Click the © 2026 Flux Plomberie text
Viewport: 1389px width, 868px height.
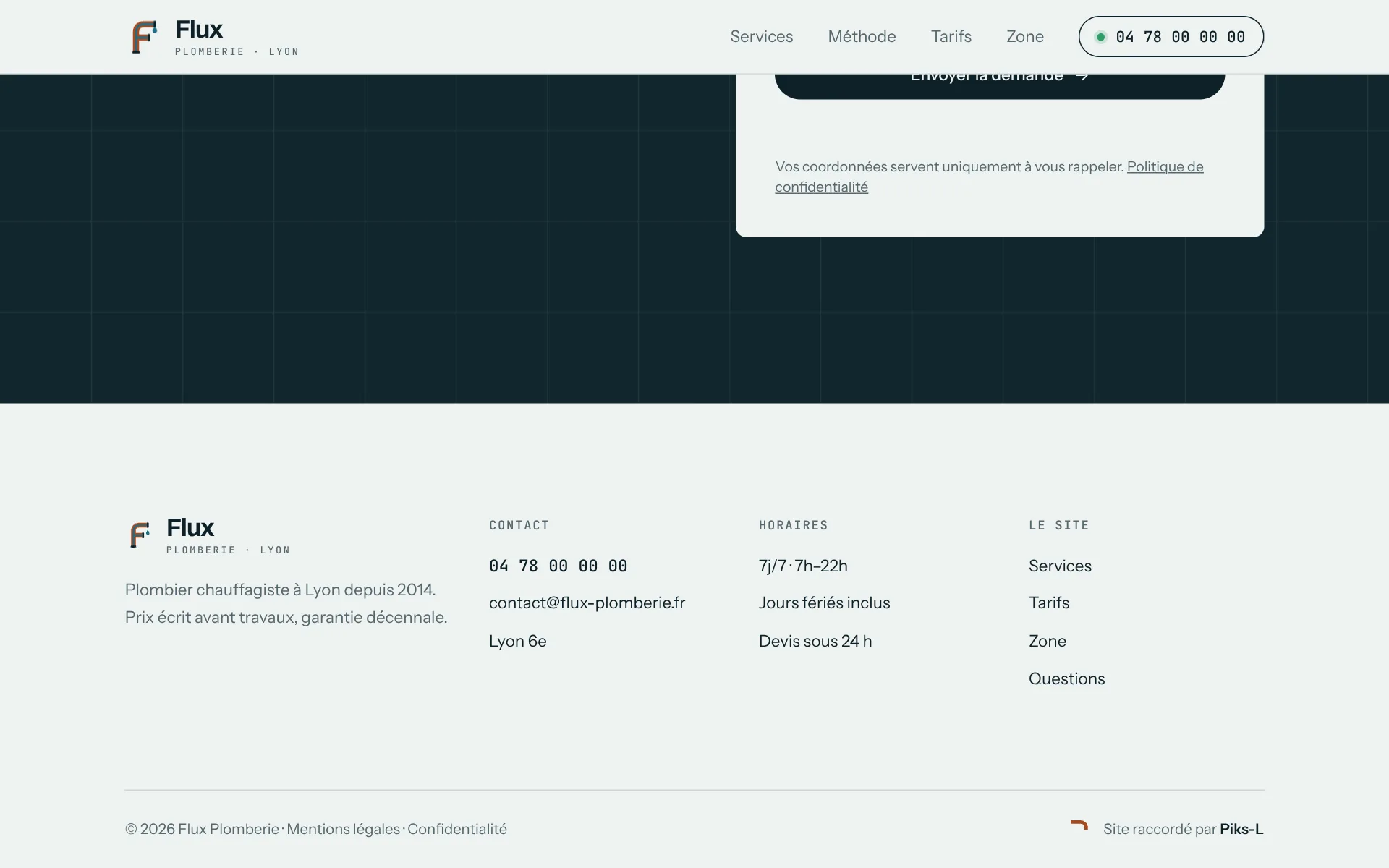click(202, 829)
